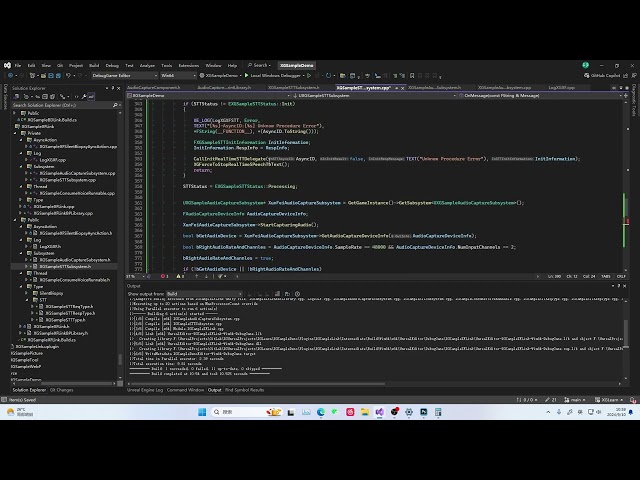Select XGSampleSTTReqType.h file
The height and width of the screenshot is (480, 640).
pyautogui.click(x=69, y=307)
